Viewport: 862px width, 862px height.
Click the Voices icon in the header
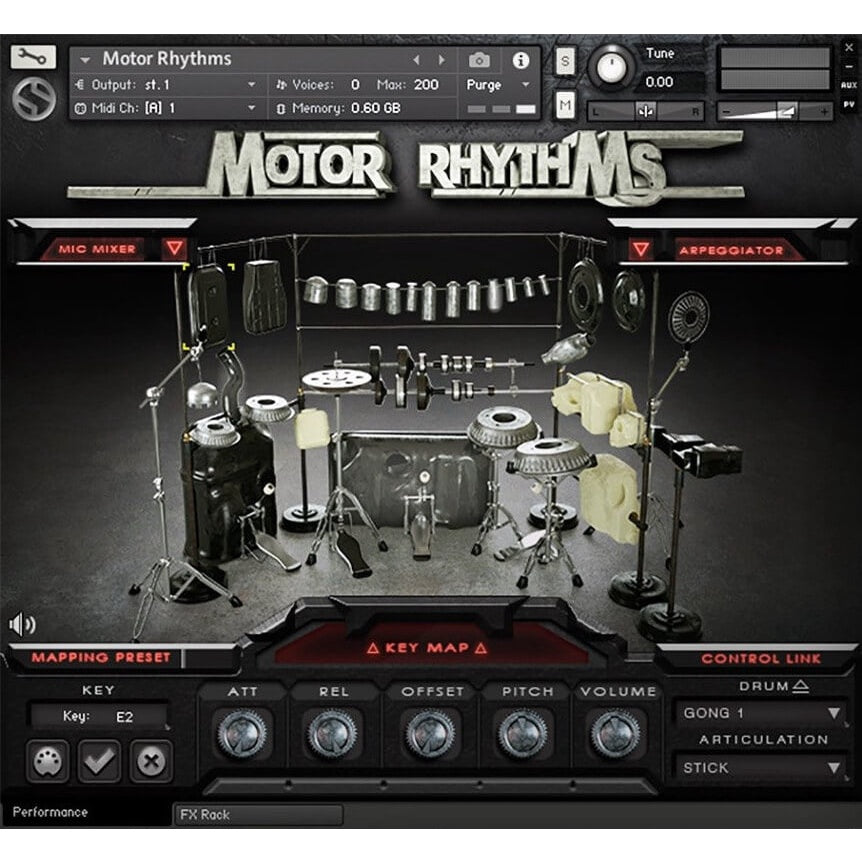click(283, 86)
